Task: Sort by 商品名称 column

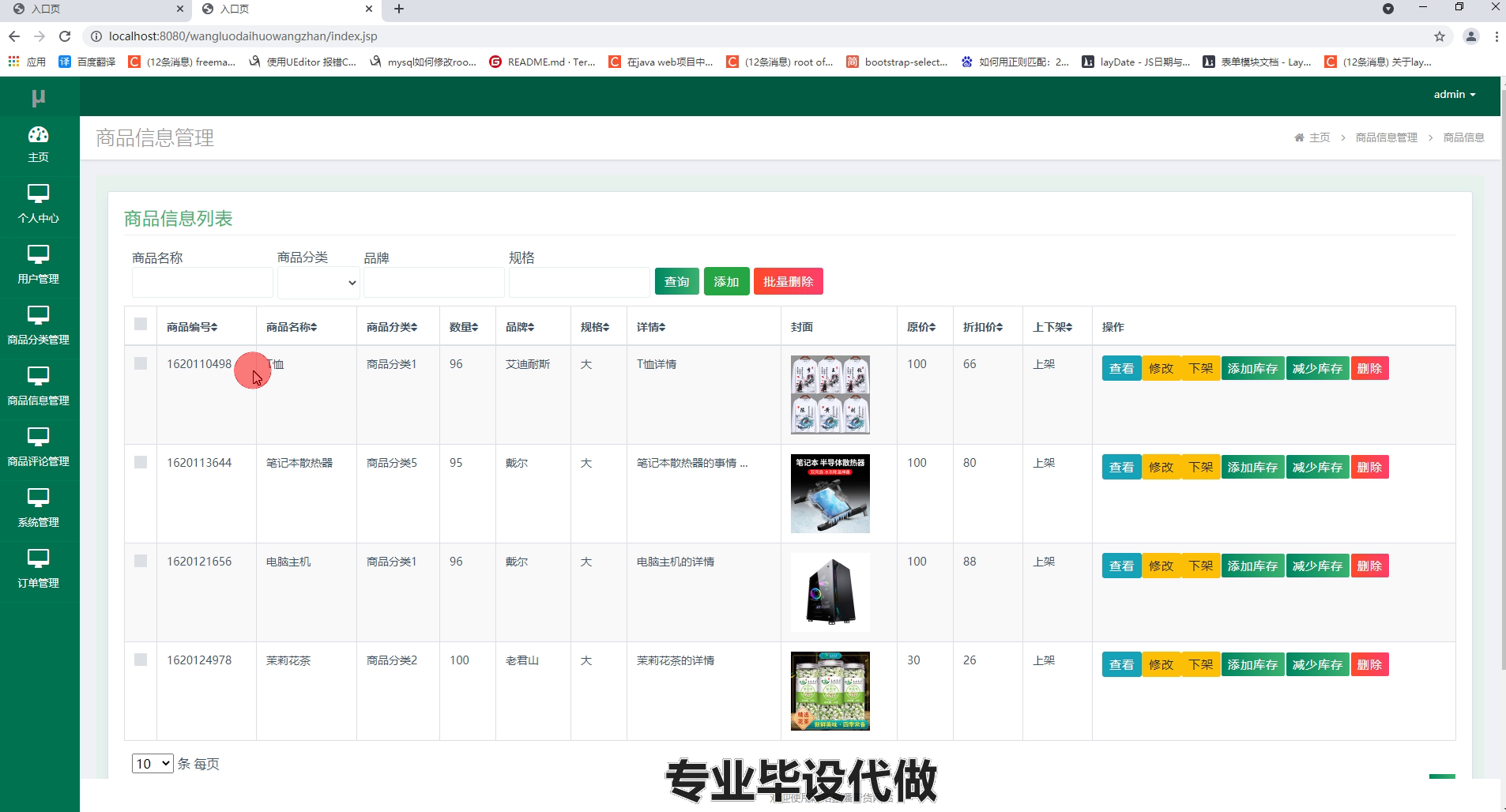Action: pyautogui.click(x=292, y=327)
